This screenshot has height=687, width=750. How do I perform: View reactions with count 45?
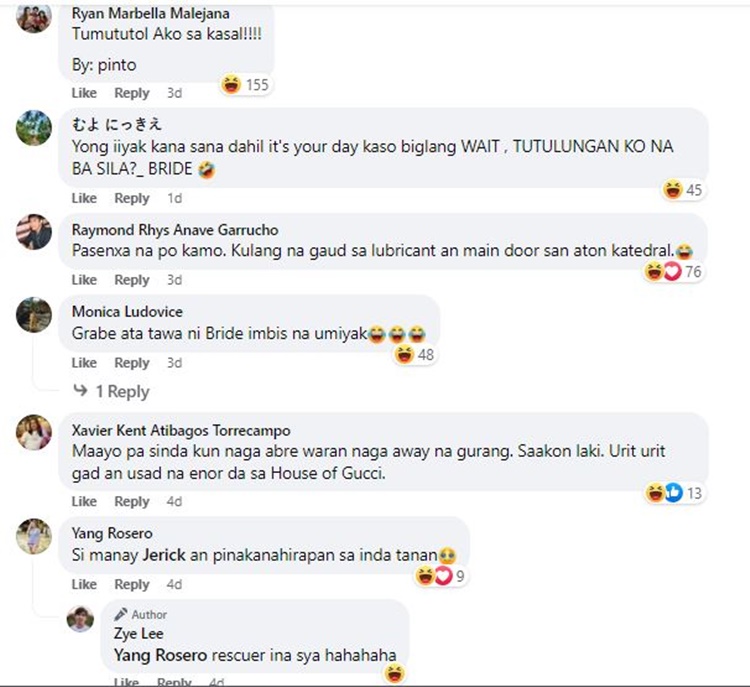click(683, 190)
